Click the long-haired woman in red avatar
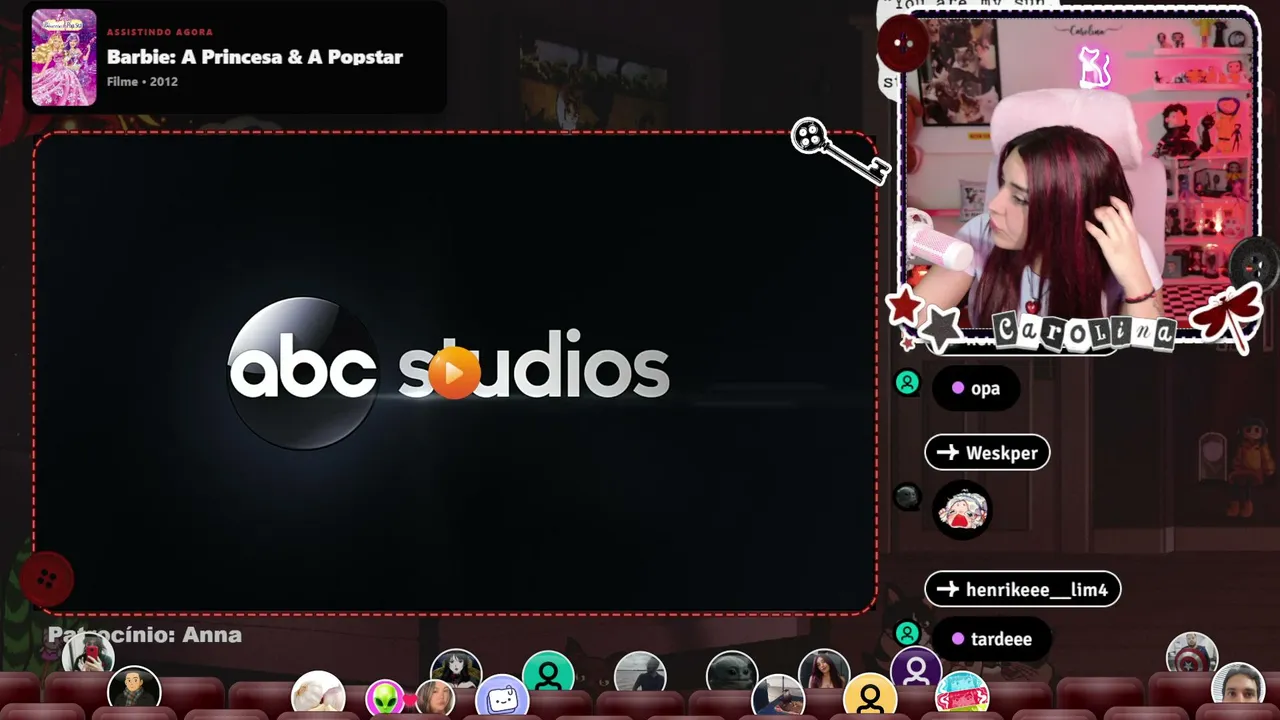 coord(824,674)
